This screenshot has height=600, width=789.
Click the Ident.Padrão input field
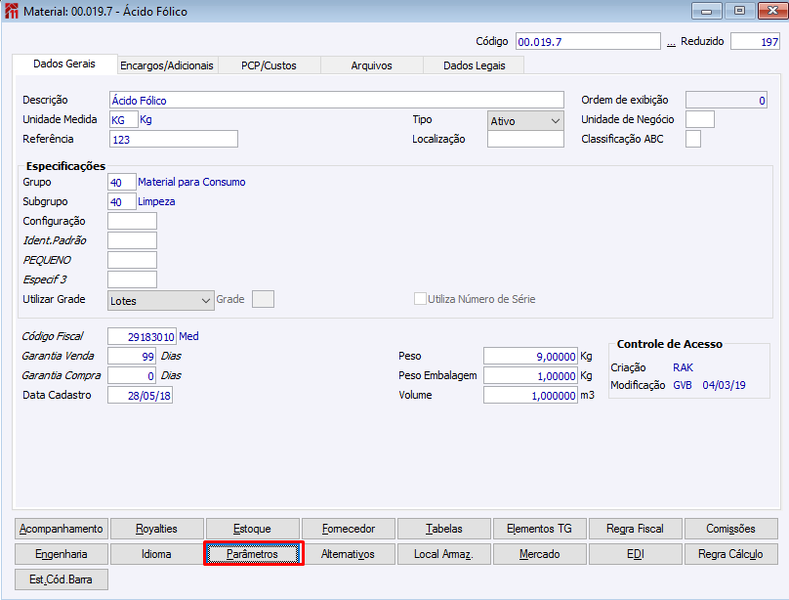coord(132,241)
